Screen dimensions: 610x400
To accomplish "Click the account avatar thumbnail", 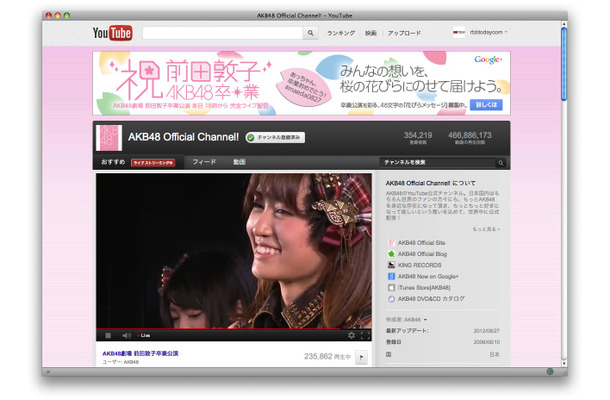I will point(459,32).
